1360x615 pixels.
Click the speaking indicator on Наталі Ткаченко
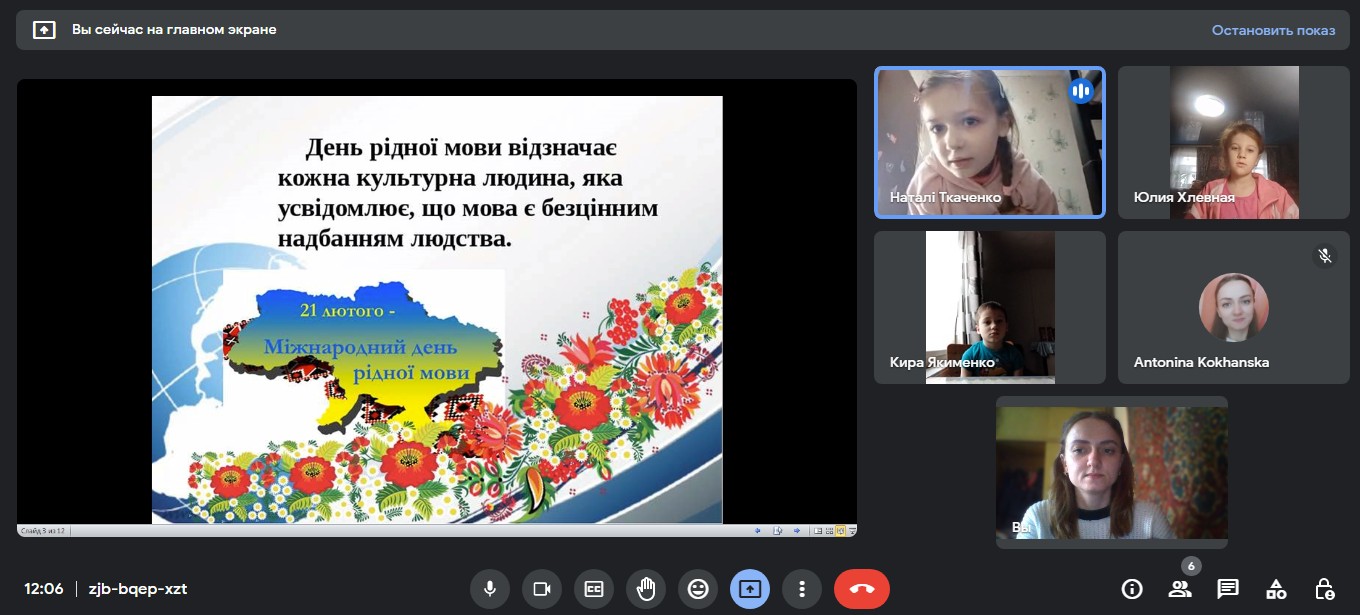point(1080,92)
